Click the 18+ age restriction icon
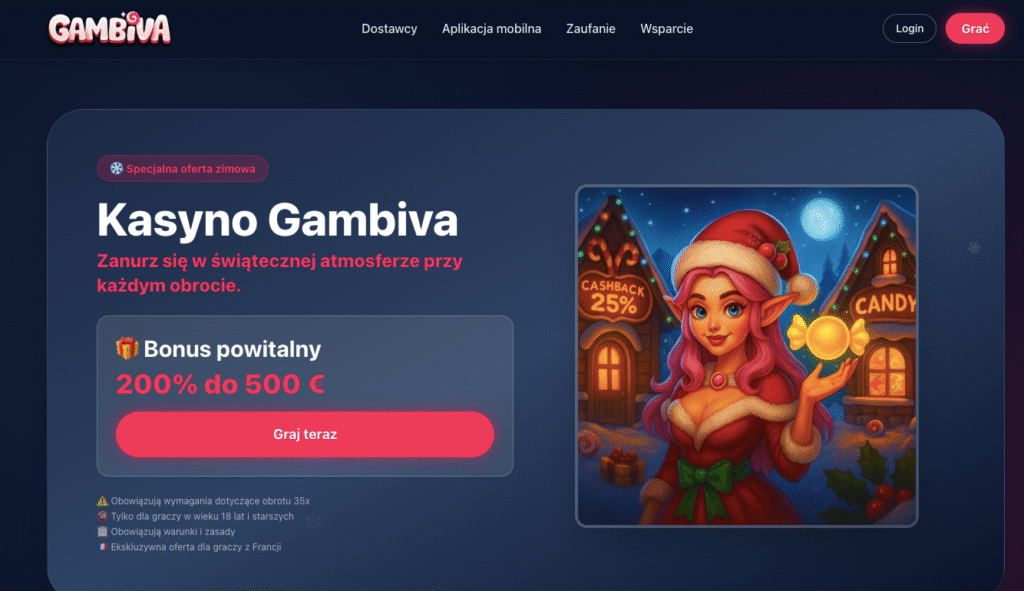The image size is (1024, 591). tap(103, 516)
